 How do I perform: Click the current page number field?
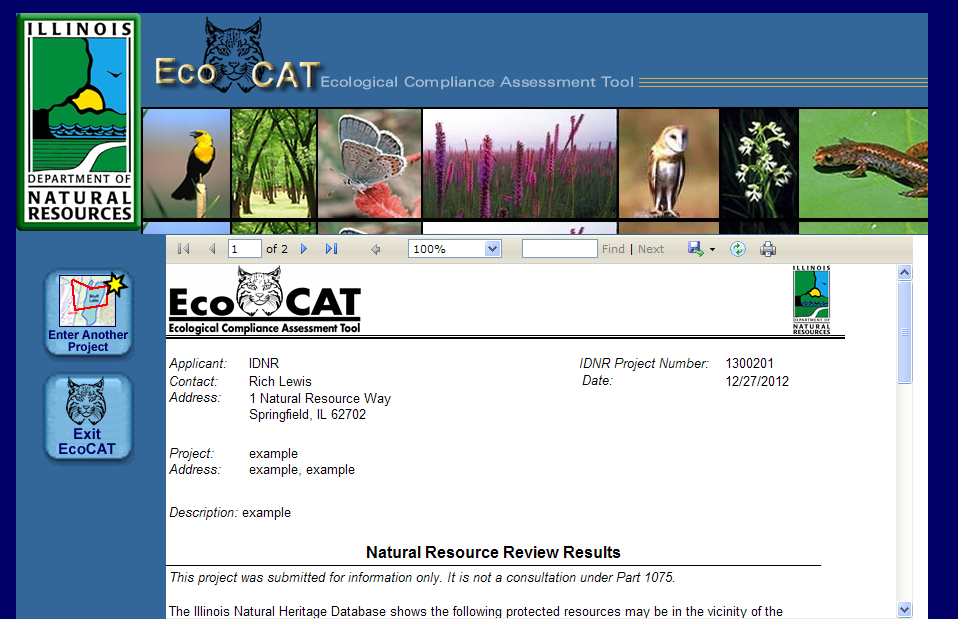[x=244, y=249]
